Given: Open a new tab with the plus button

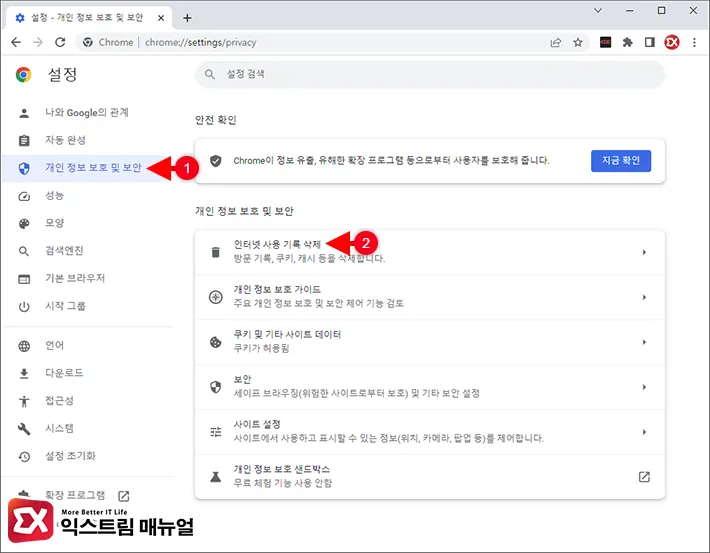Looking at the screenshot, I should 187,18.
